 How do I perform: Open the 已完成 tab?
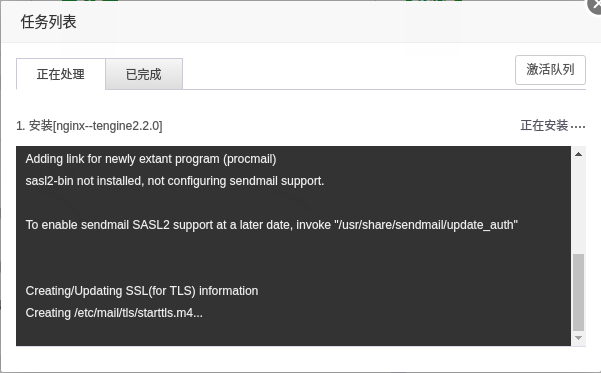[x=144, y=74]
